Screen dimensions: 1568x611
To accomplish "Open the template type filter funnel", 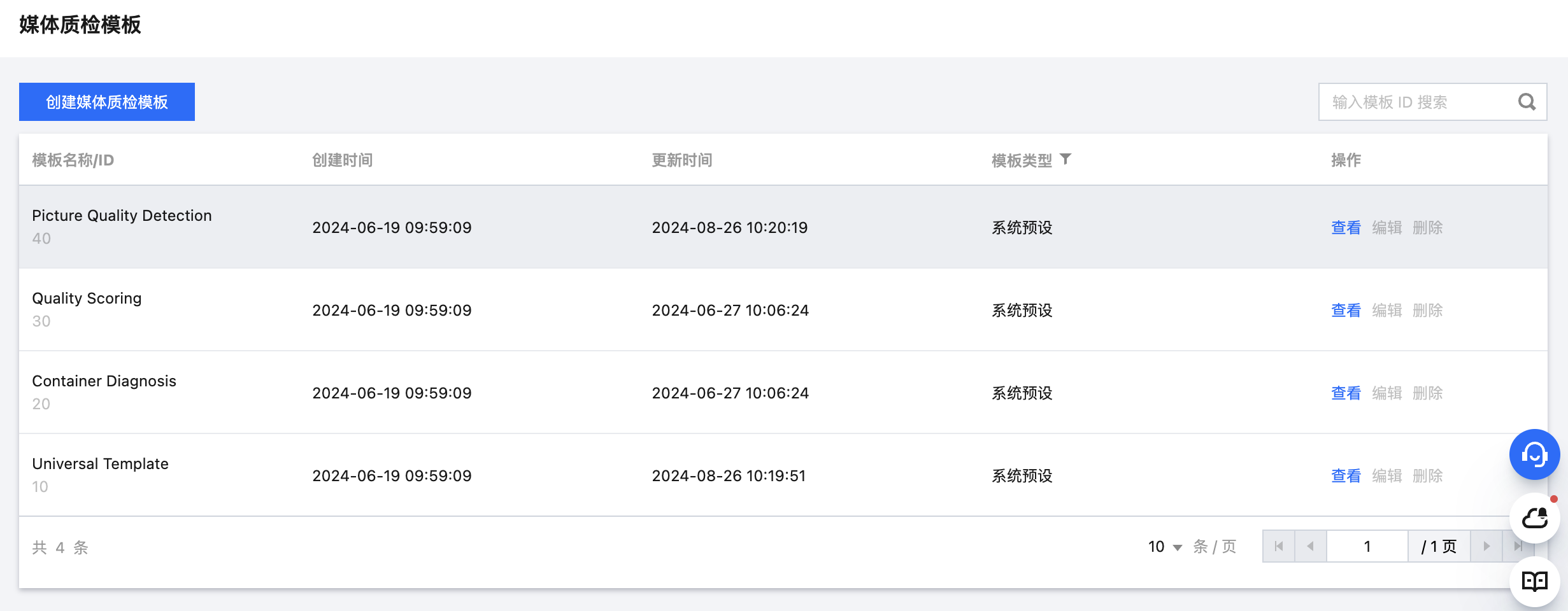I will click(1066, 159).
